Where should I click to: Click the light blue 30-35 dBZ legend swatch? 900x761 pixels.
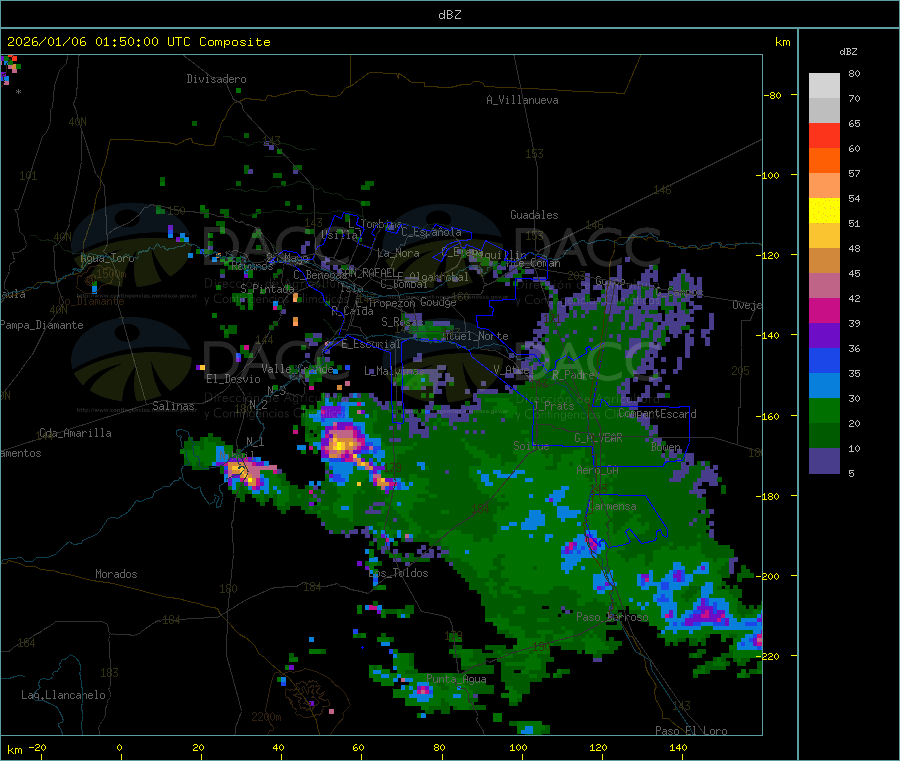point(824,385)
